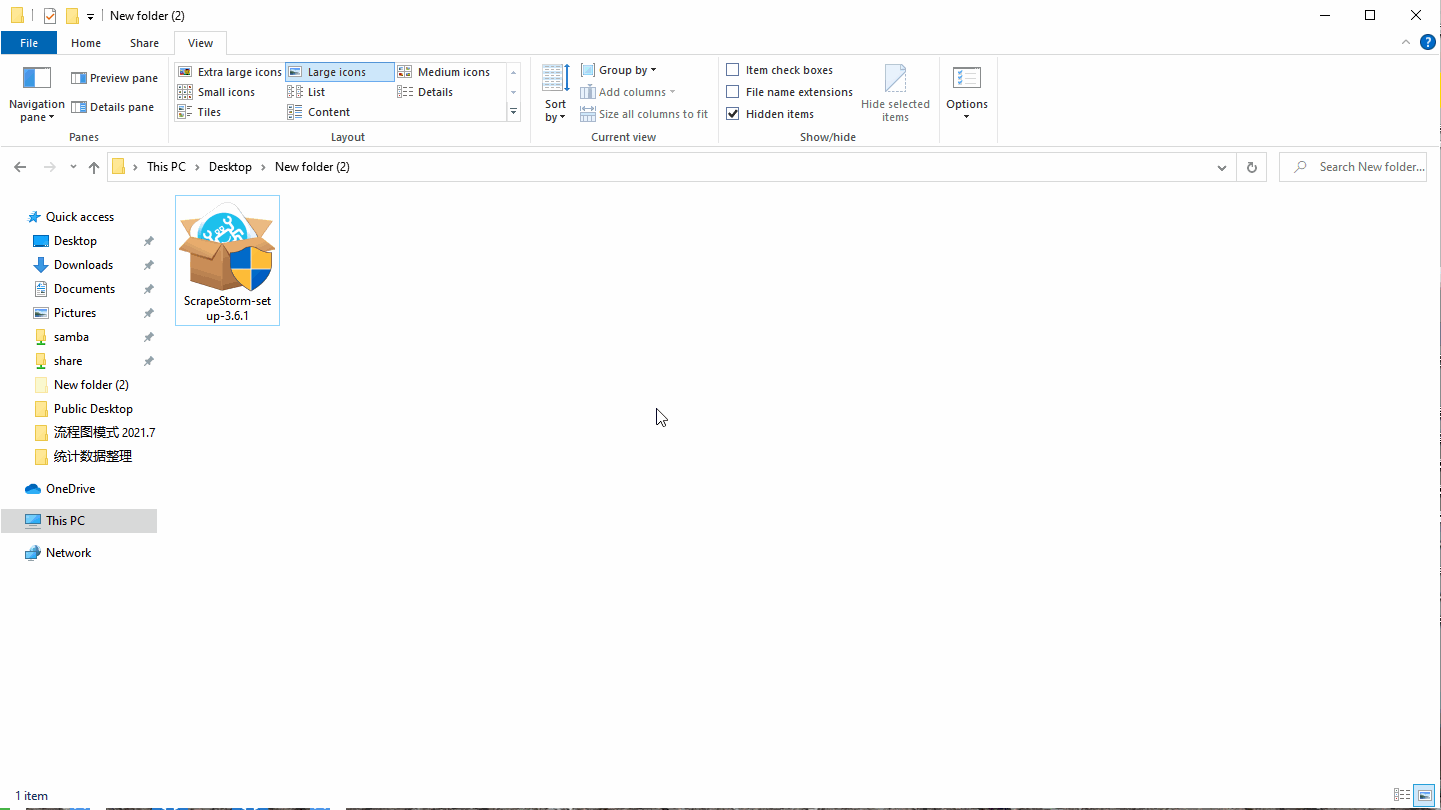Open the File tab
Screen dimensions: 1441x810
(29, 43)
